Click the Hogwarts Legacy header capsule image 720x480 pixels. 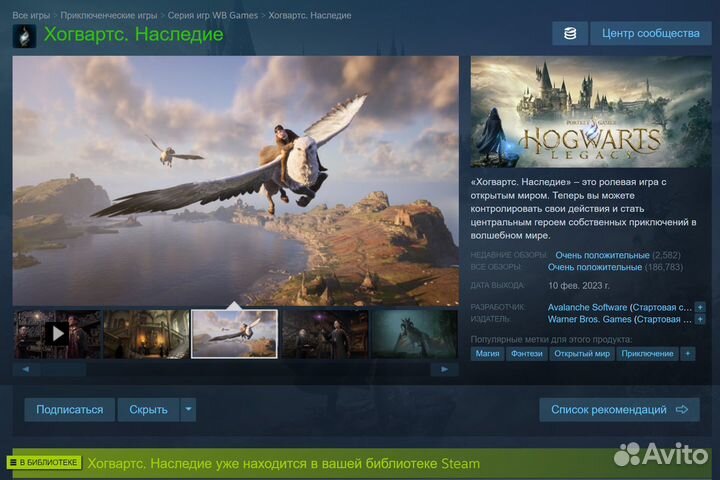click(591, 112)
